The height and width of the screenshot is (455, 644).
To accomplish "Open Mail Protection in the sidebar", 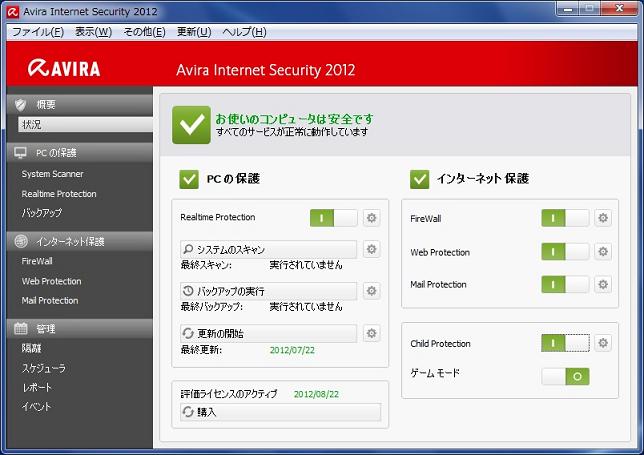I will (x=50, y=301).
